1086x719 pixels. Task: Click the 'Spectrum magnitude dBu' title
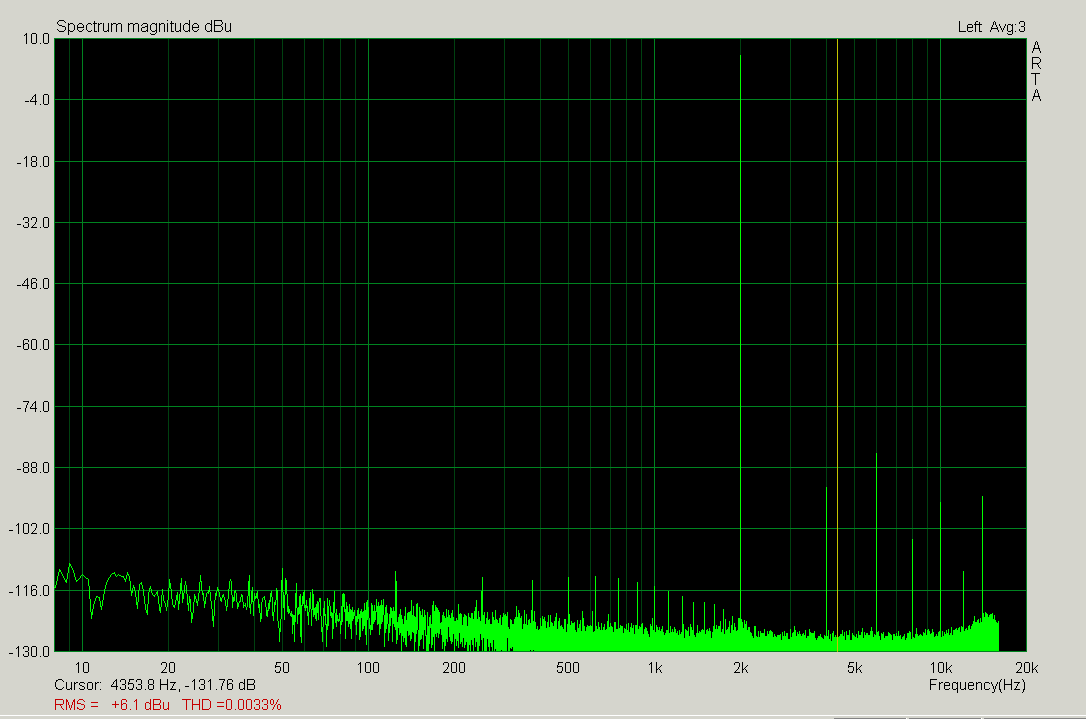[x=144, y=26]
